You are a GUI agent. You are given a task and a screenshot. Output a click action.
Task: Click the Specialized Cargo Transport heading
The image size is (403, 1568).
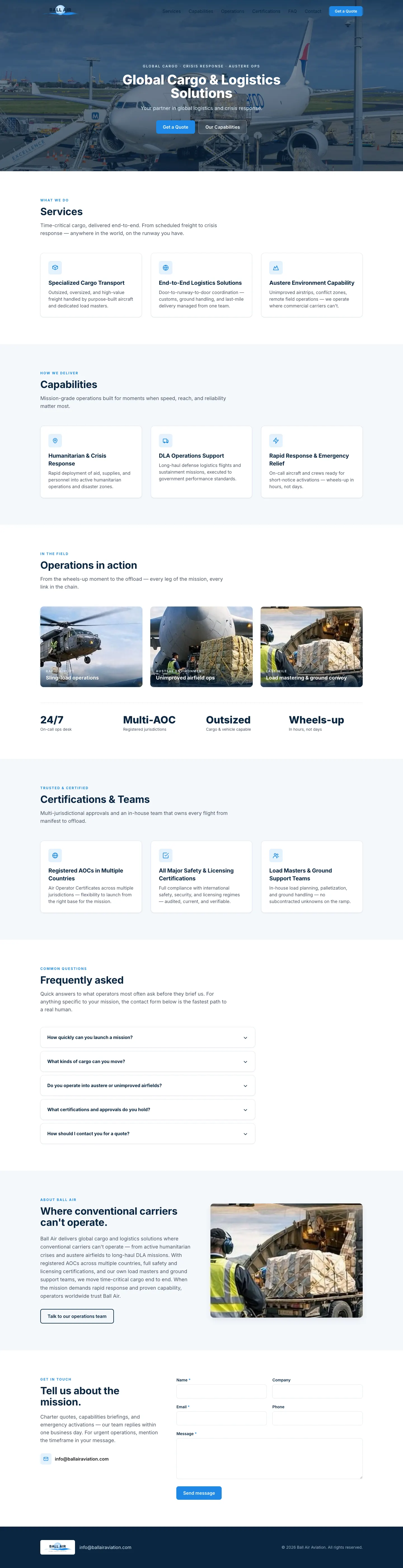[x=86, y=283]
